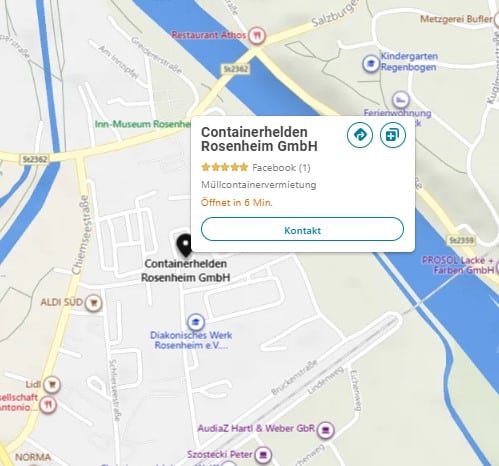499x466 pixels.
Task: Open the ALDI SÜD shopping cart icon
Action: 93,303
